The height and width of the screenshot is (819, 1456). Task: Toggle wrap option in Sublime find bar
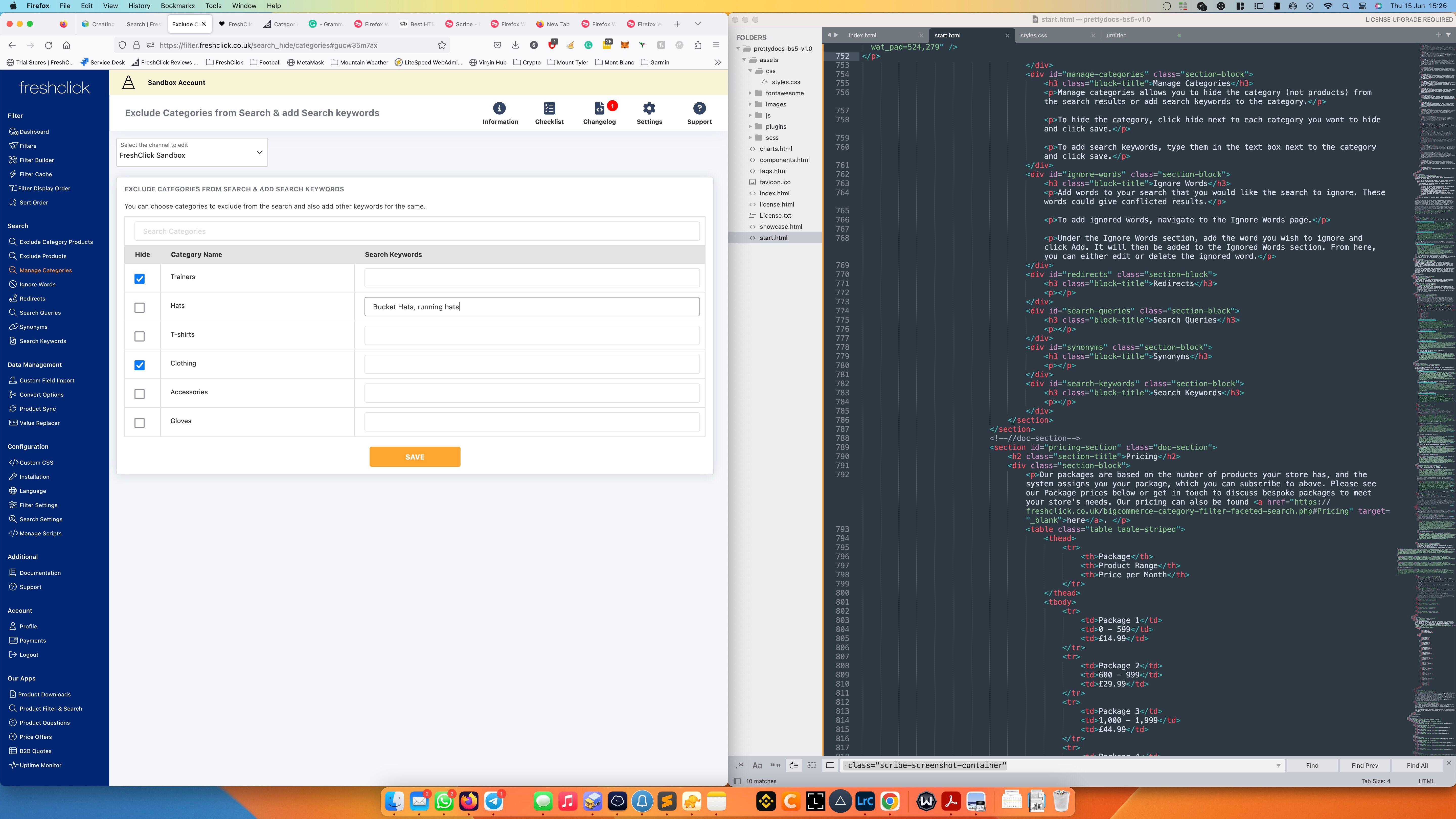pyautogui.click(x=793, y=765)
